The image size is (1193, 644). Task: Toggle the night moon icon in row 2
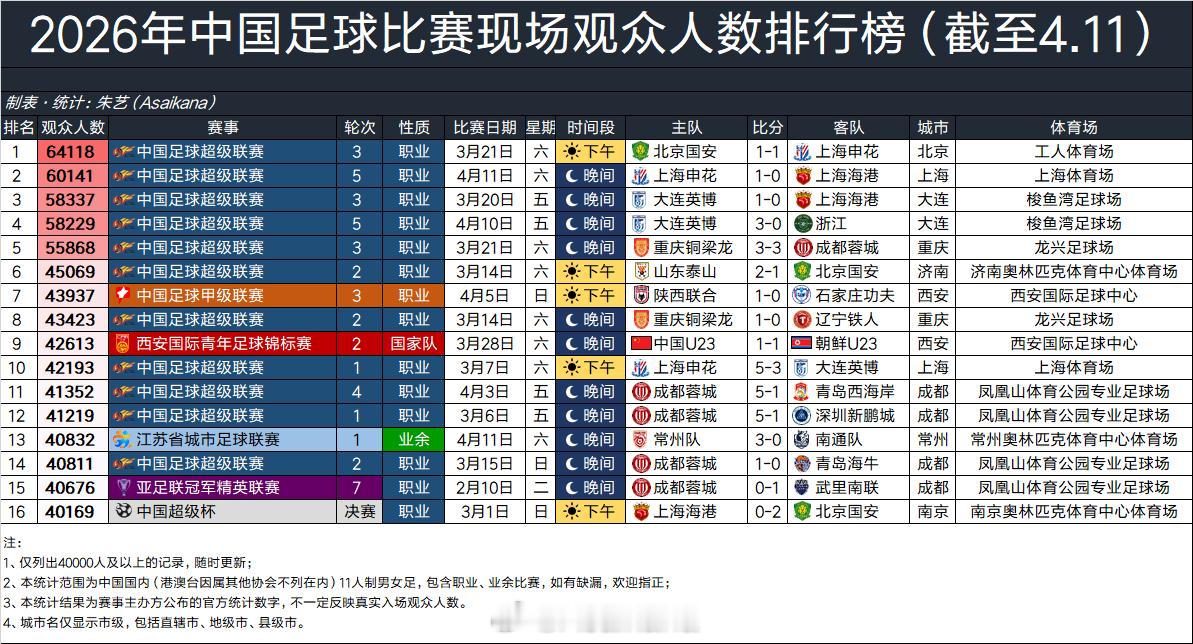pos(570,175)
